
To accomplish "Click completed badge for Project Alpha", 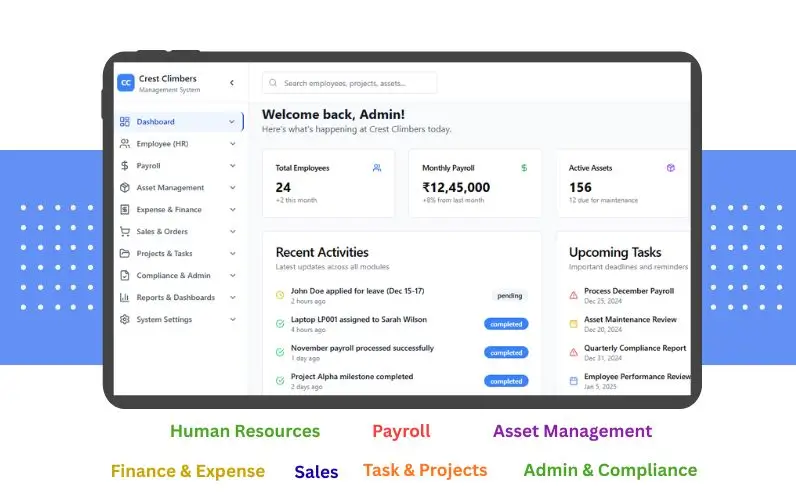I will 506,381.
